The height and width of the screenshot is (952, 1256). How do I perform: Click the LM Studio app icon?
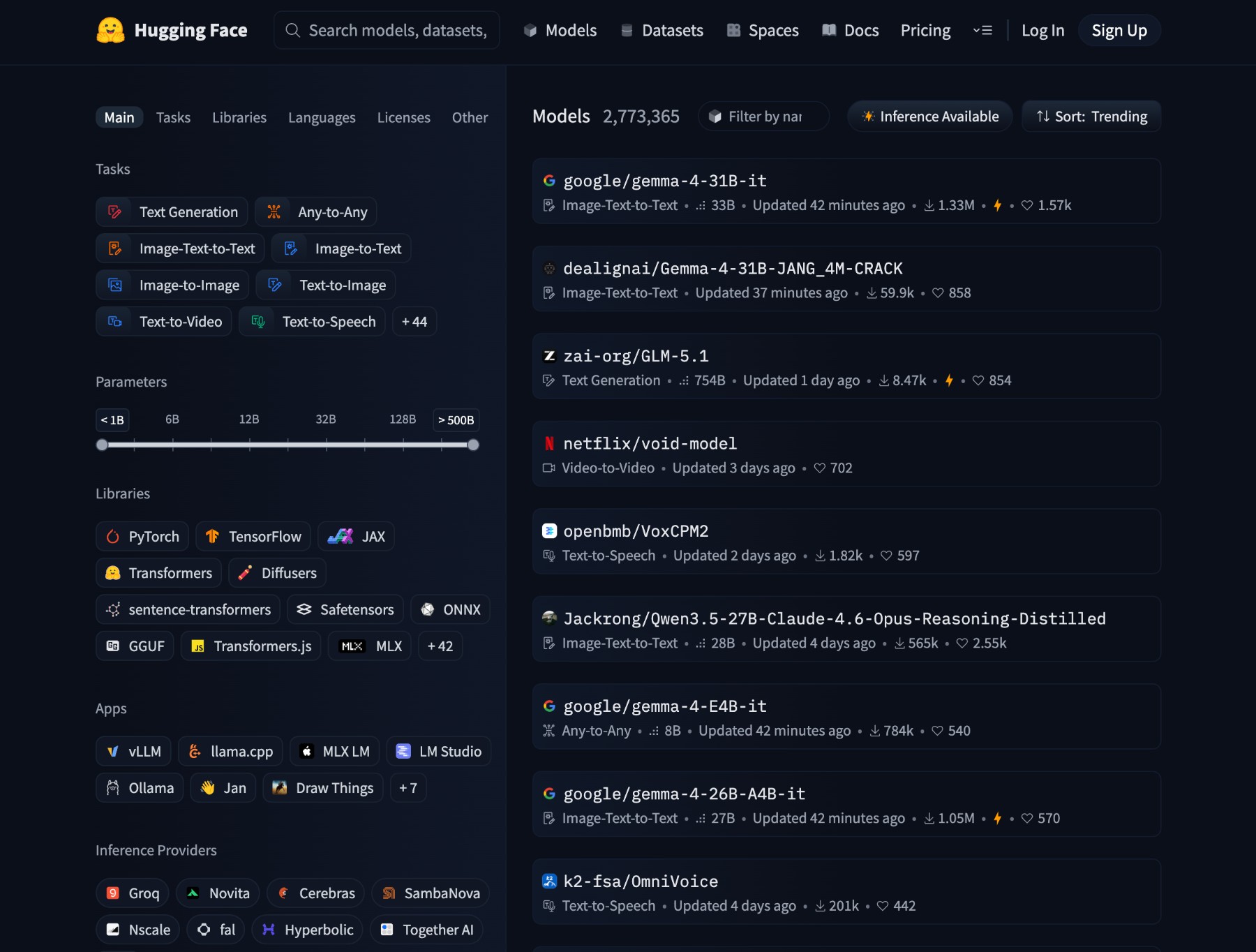(x=403, y=752)
